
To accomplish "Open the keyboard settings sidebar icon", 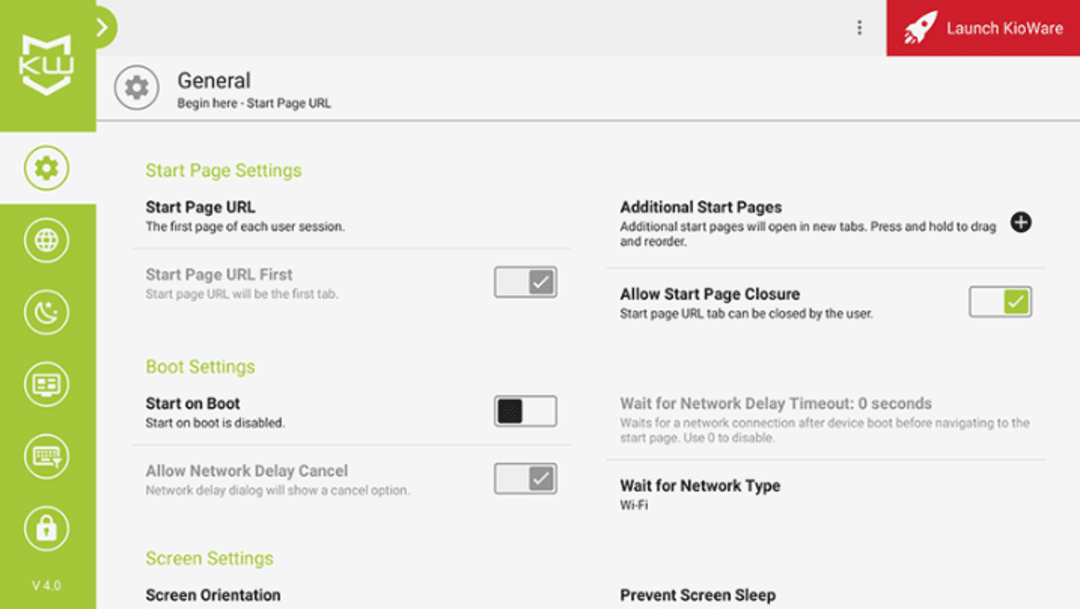I will tap(47, 457).
